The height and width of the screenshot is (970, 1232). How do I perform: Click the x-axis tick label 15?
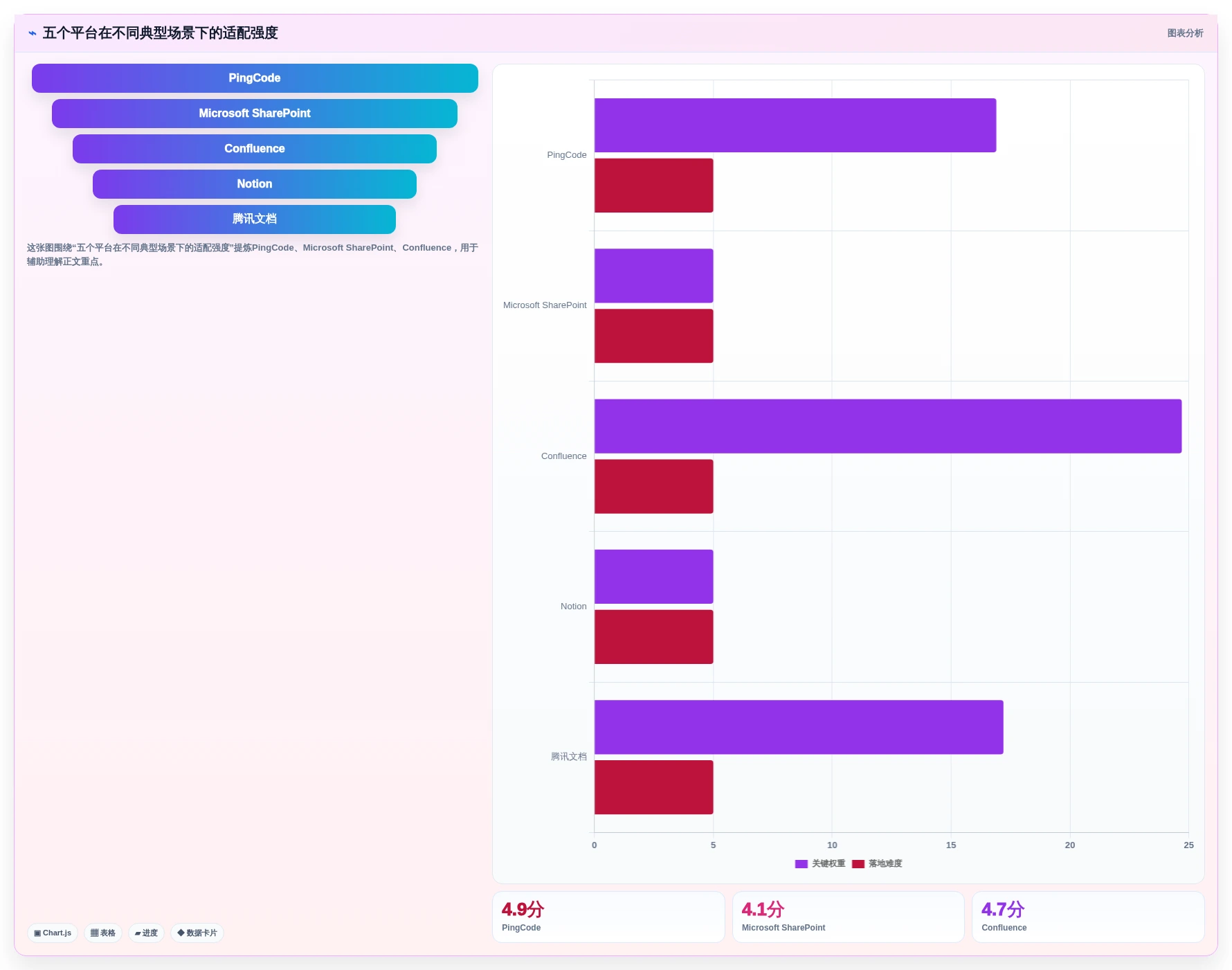point(951,845)
